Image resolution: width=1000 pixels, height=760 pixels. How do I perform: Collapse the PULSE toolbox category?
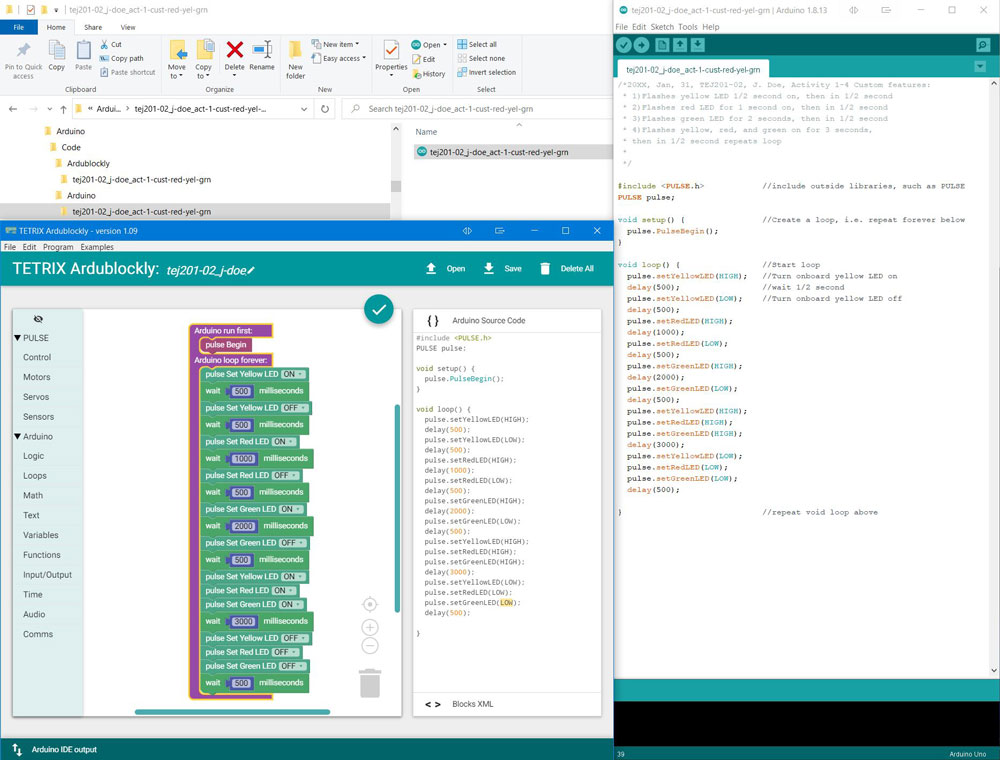tap(18, 338)
